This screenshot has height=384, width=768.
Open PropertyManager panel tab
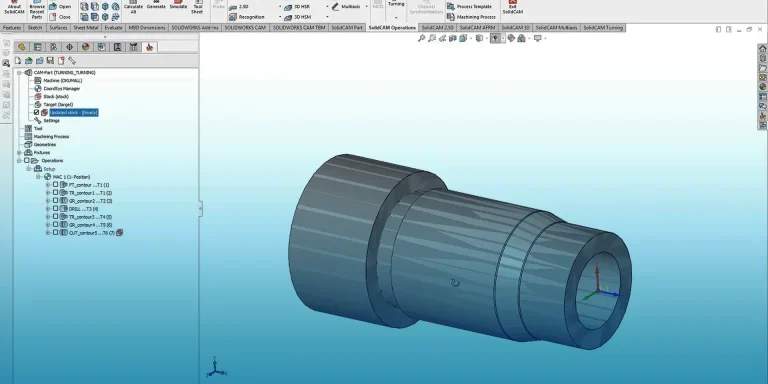click(37, 47)
